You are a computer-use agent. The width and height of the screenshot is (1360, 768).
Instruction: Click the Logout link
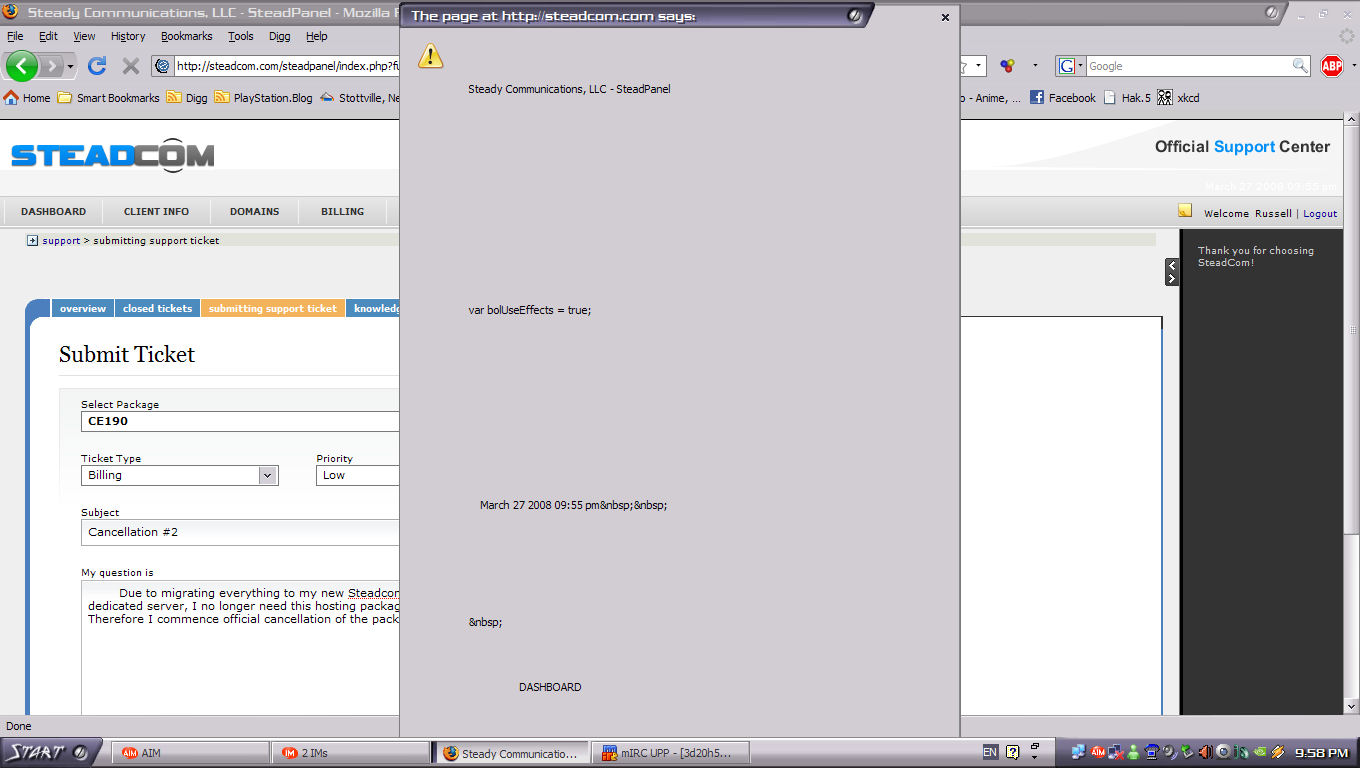coord(1320,214)
